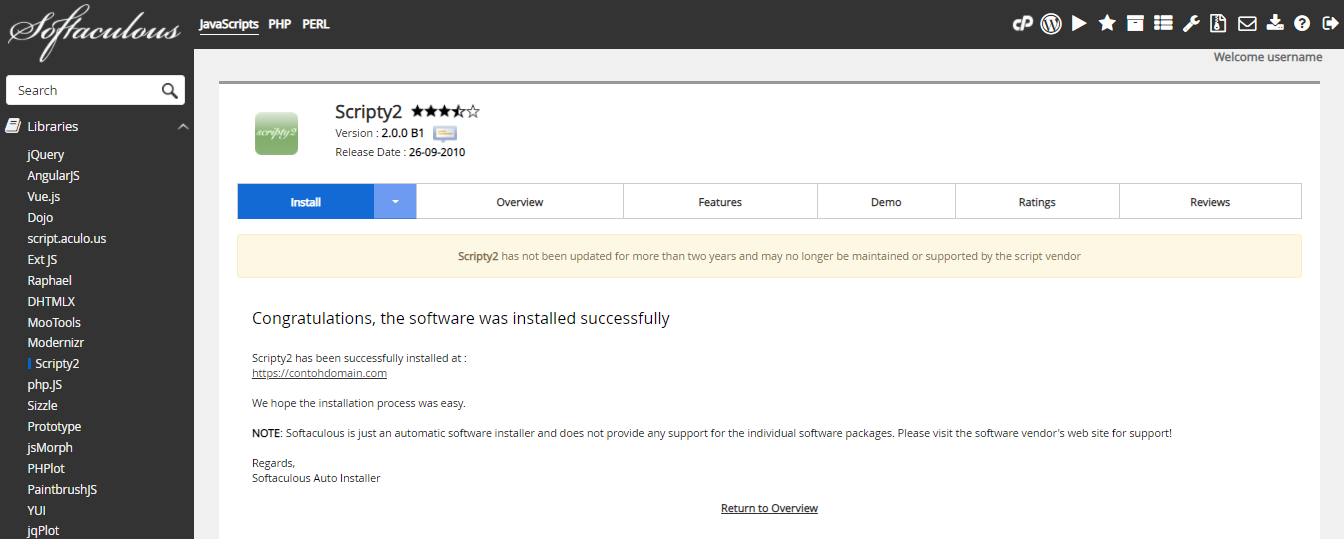Click the yellow outdated-script warning notice
Screen dimensions: 1344x539
coord(769,256)
